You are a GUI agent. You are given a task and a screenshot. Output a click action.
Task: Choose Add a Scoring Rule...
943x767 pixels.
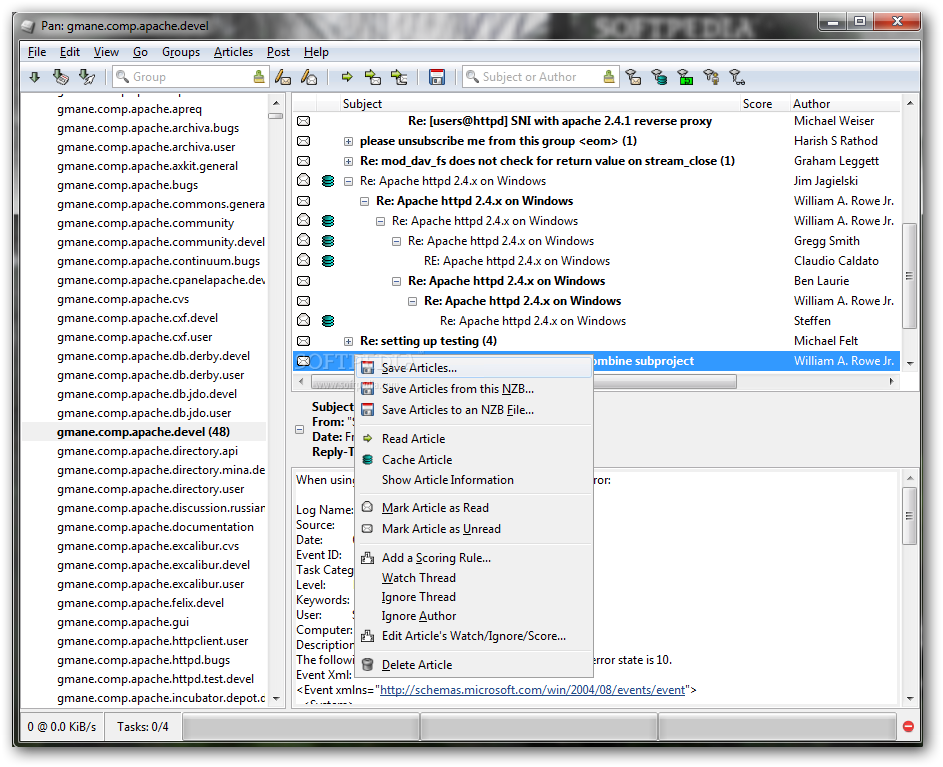tap(474, 558)
